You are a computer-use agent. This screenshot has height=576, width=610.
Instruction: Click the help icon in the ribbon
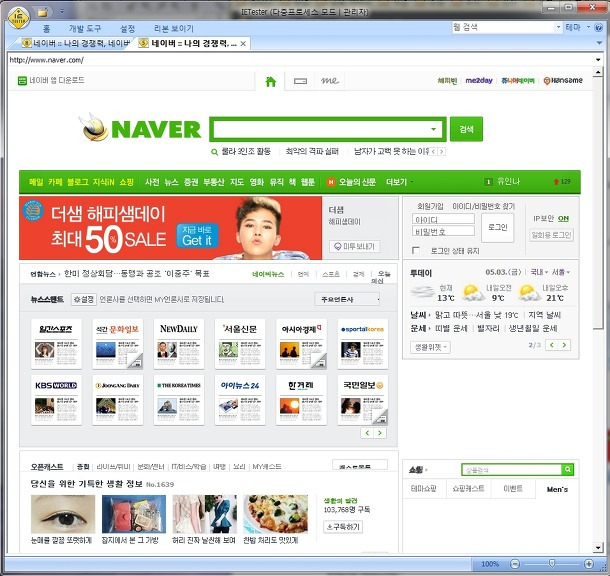click(599, 27)
